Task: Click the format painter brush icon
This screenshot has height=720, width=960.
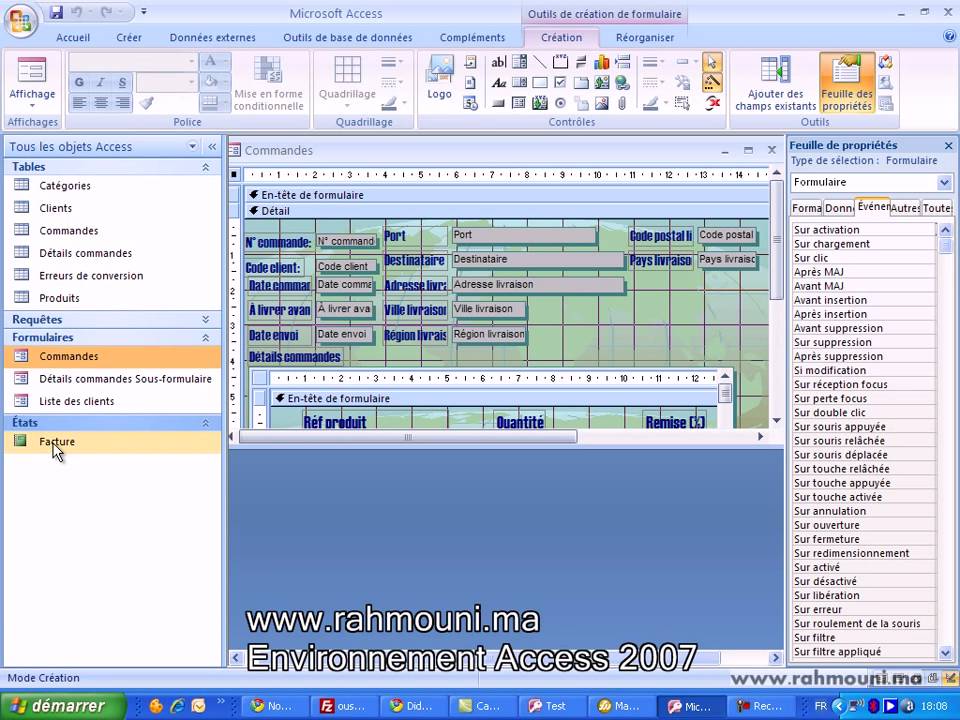Action: (x=146, y=103)
